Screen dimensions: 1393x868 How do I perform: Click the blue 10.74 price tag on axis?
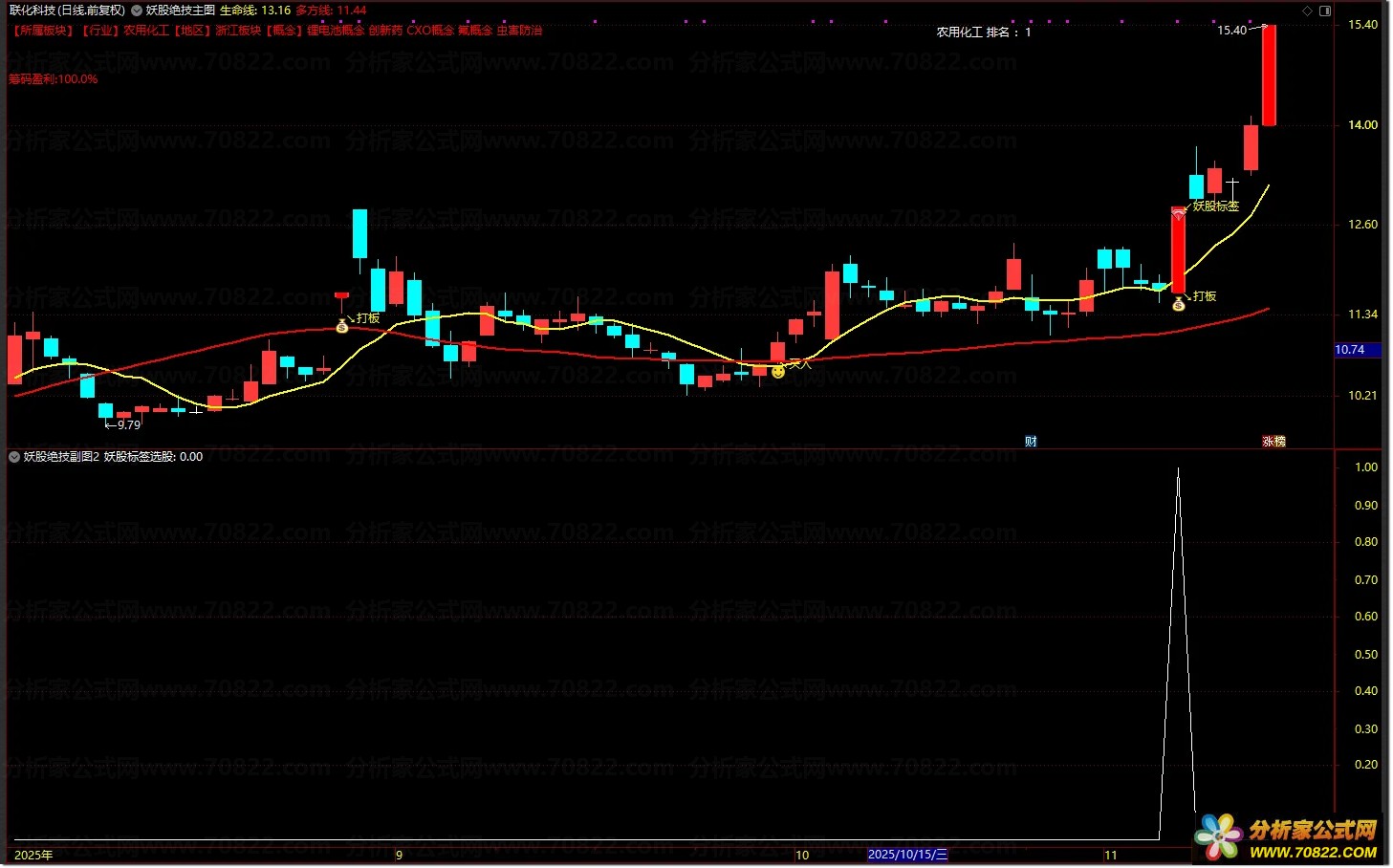click(x=1356, y=350)
